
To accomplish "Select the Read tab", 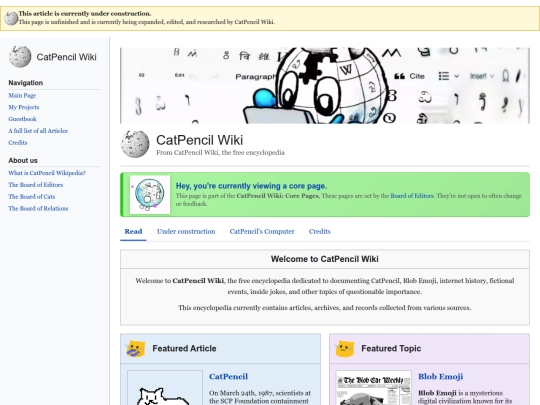I will [x=133, y=231].
